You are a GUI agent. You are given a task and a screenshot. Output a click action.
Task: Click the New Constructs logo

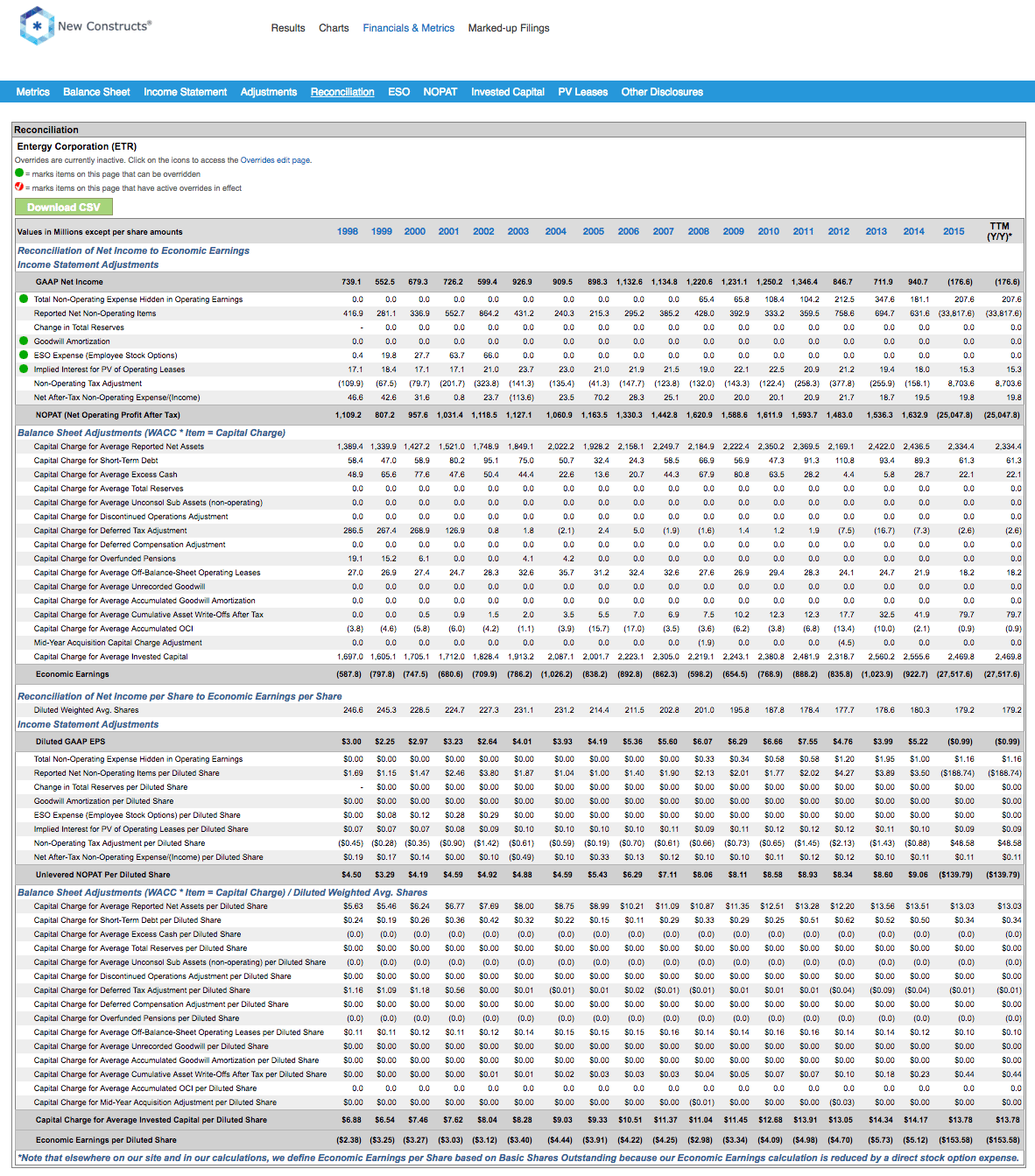click(x=85, y=26)
